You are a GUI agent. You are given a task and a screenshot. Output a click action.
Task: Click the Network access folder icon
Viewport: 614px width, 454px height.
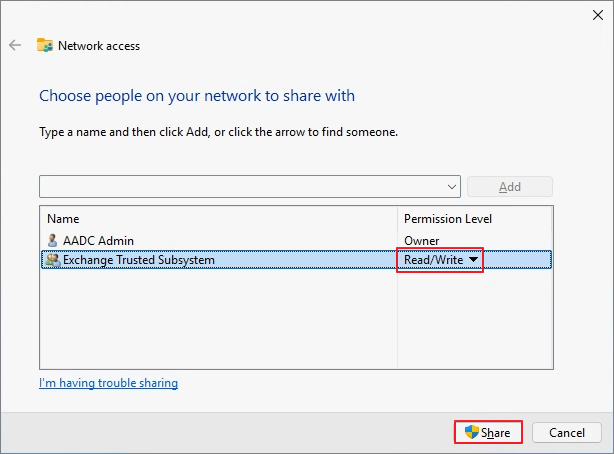[45, 45]
